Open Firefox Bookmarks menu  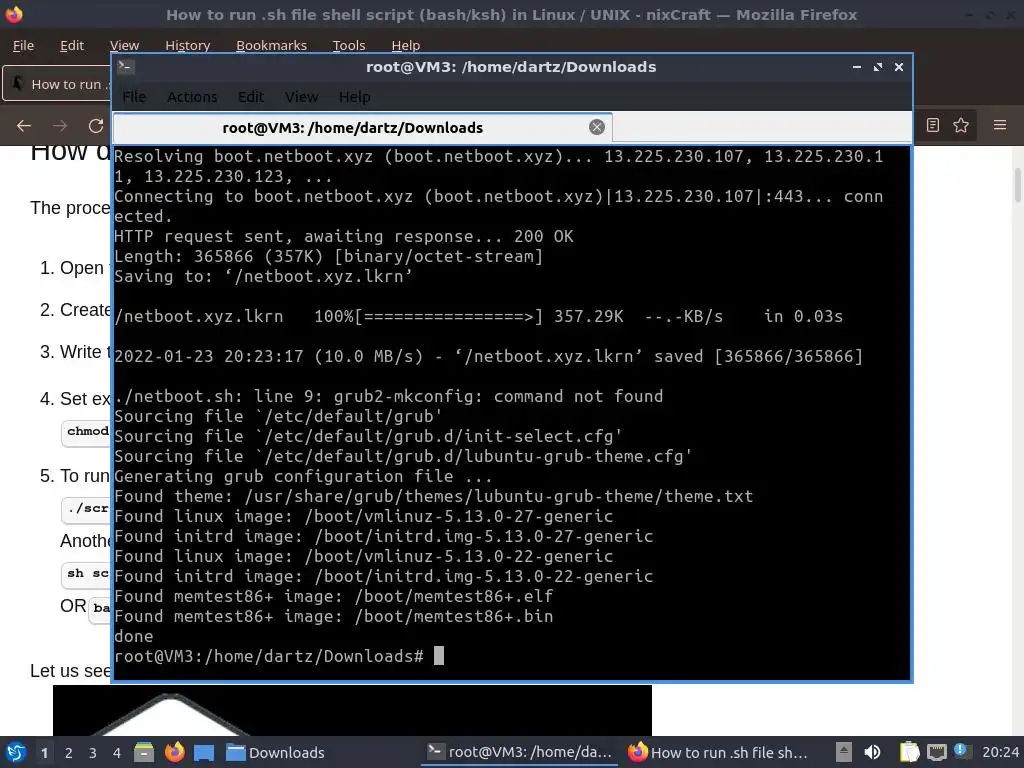[271, 45]
